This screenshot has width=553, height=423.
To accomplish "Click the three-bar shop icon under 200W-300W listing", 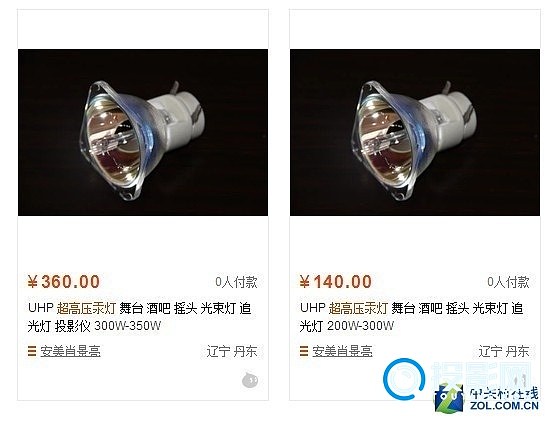I will 304,351.
